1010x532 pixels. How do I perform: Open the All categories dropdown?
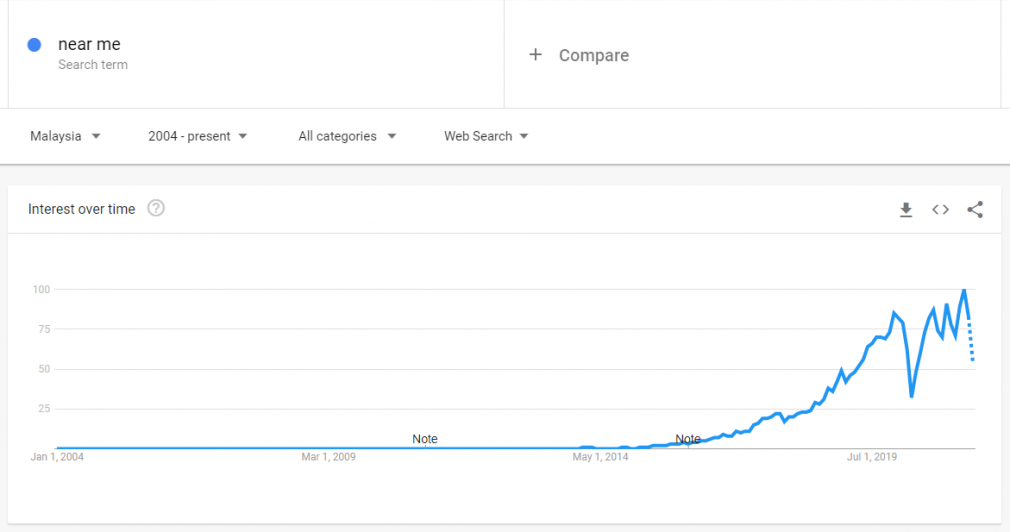click(x=347, y=136)
